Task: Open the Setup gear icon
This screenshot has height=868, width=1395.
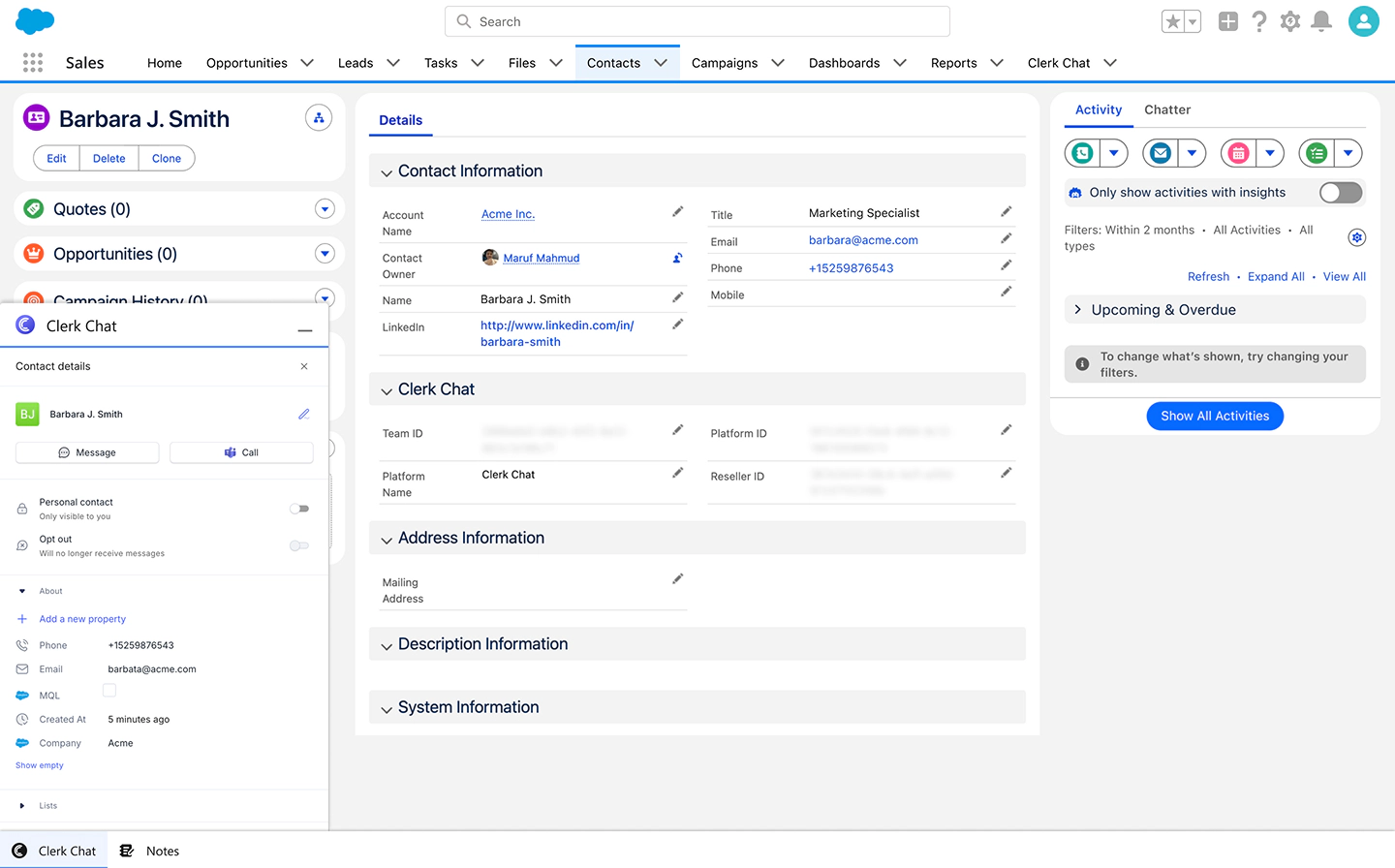Action: pyautogui.click(x=1290, y=21)
